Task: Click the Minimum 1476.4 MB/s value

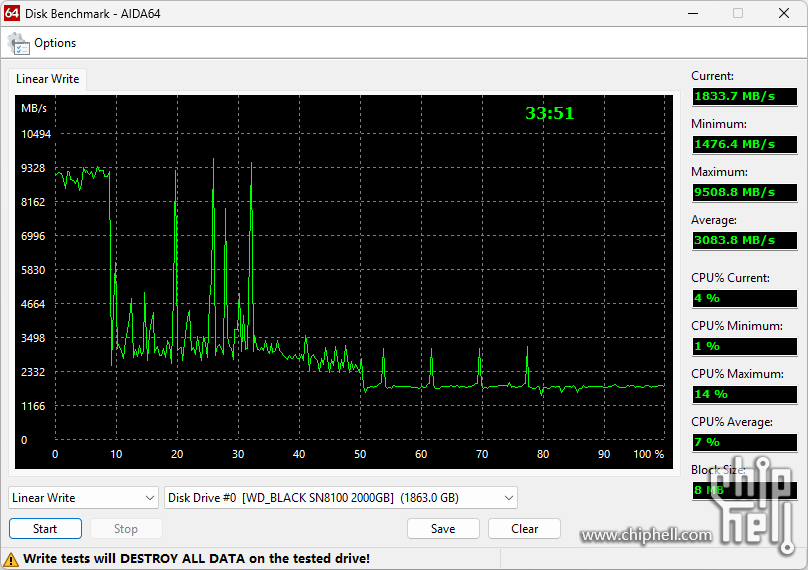Action: coord(745,144)
